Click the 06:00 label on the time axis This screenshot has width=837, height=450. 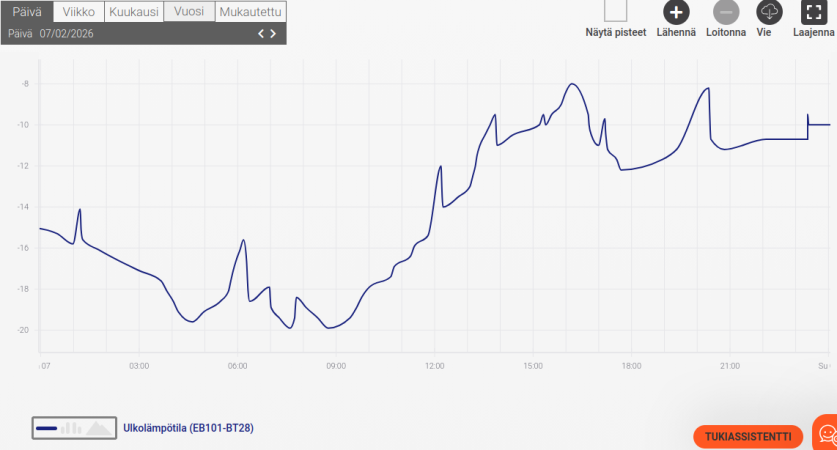[x=237, y=366]
